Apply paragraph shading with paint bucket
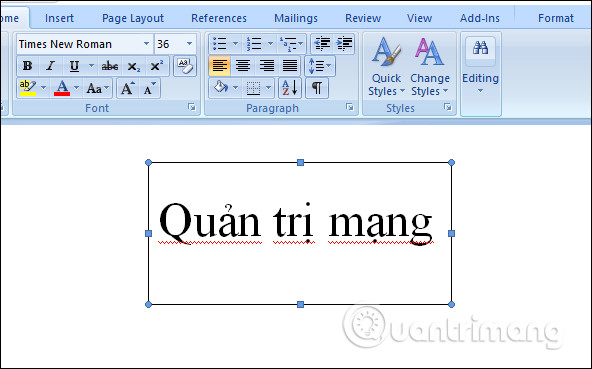 [x=220, y=88]
